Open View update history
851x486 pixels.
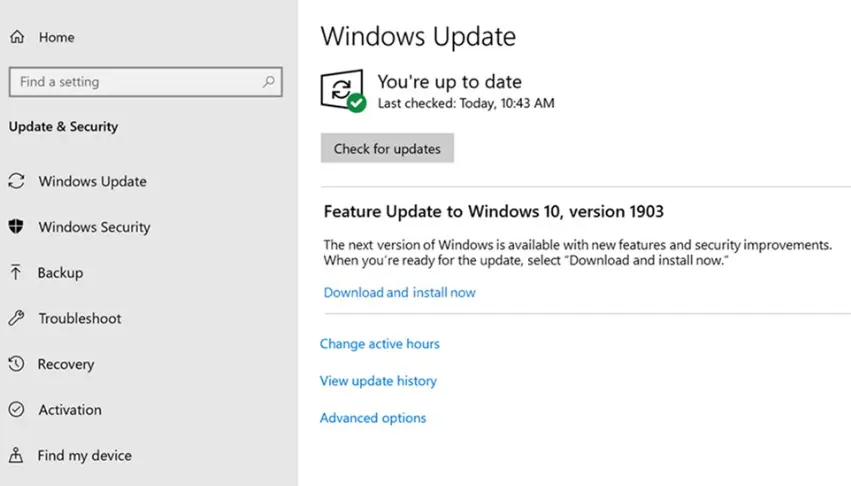click(x=378, y=380)
